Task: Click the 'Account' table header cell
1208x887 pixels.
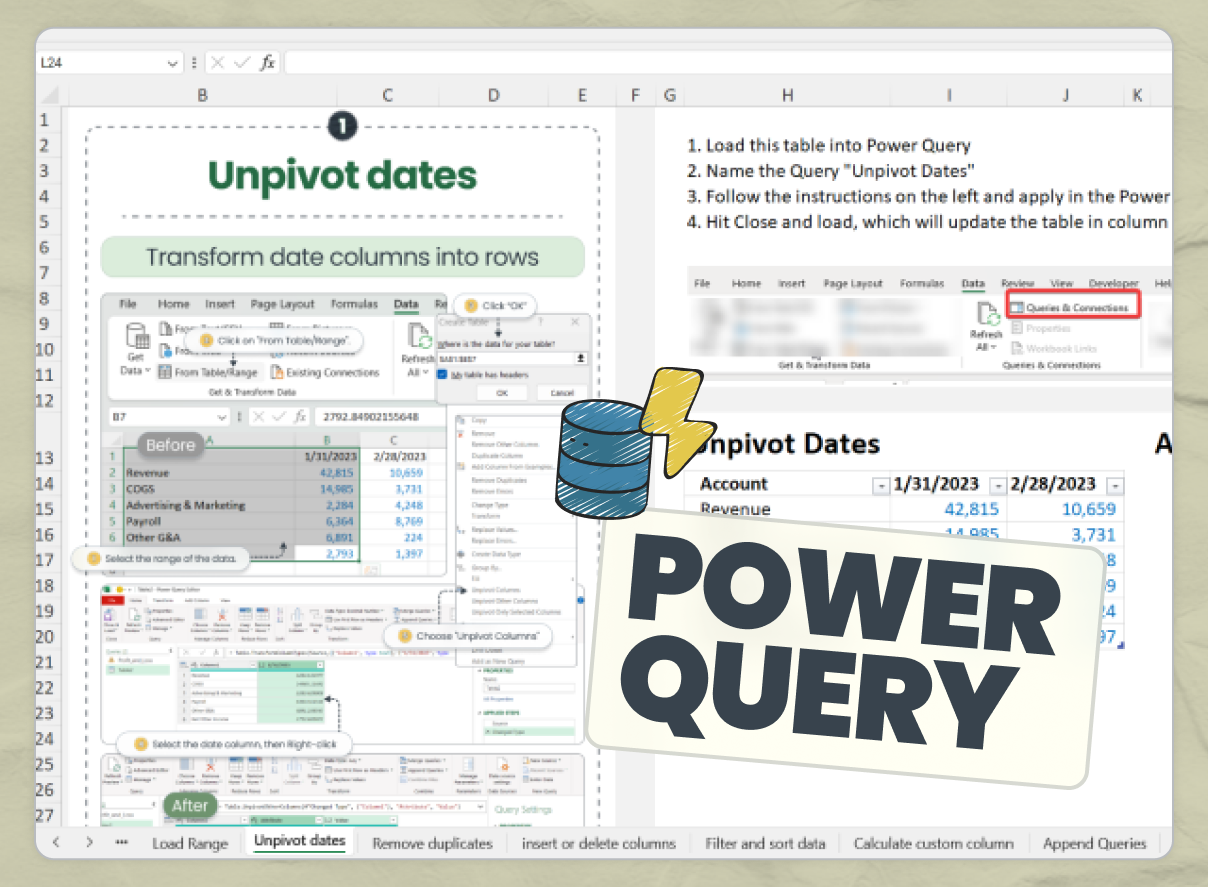Action: tap(787, 484)
